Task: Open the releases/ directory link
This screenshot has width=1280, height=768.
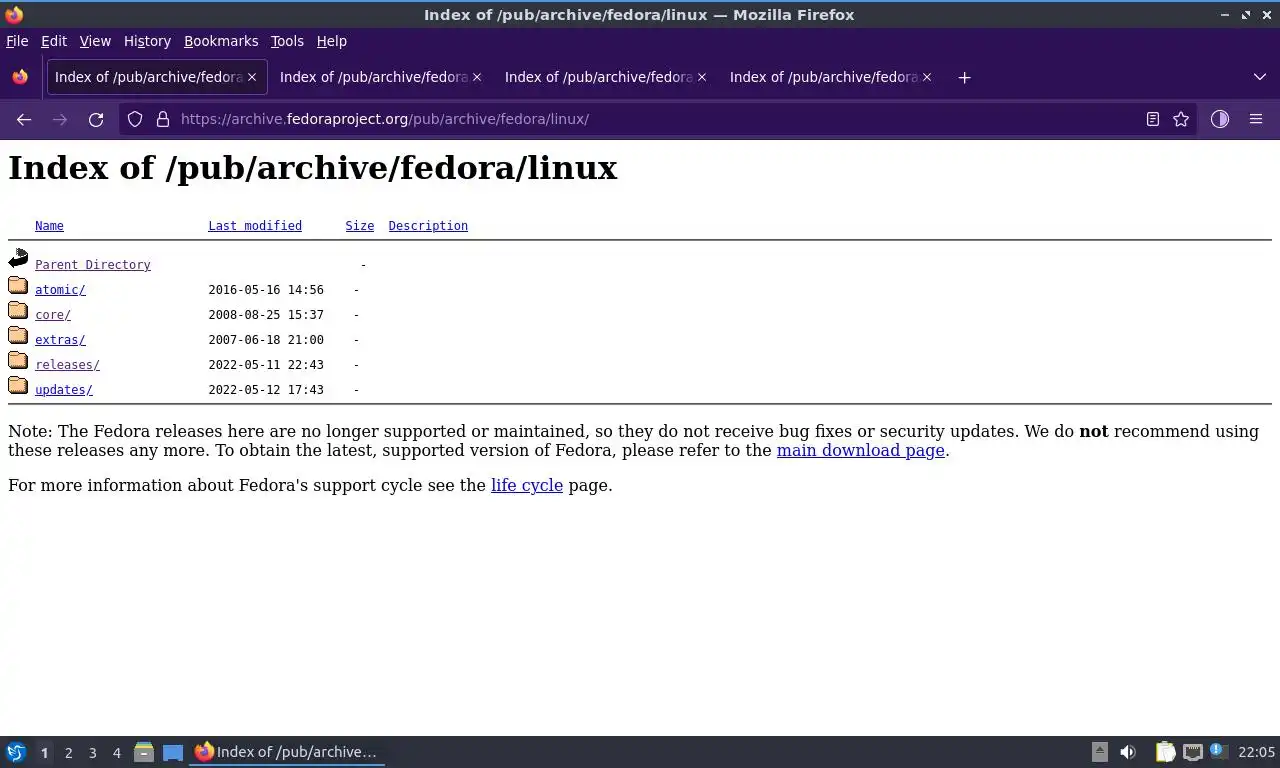Action: [67, 365]
